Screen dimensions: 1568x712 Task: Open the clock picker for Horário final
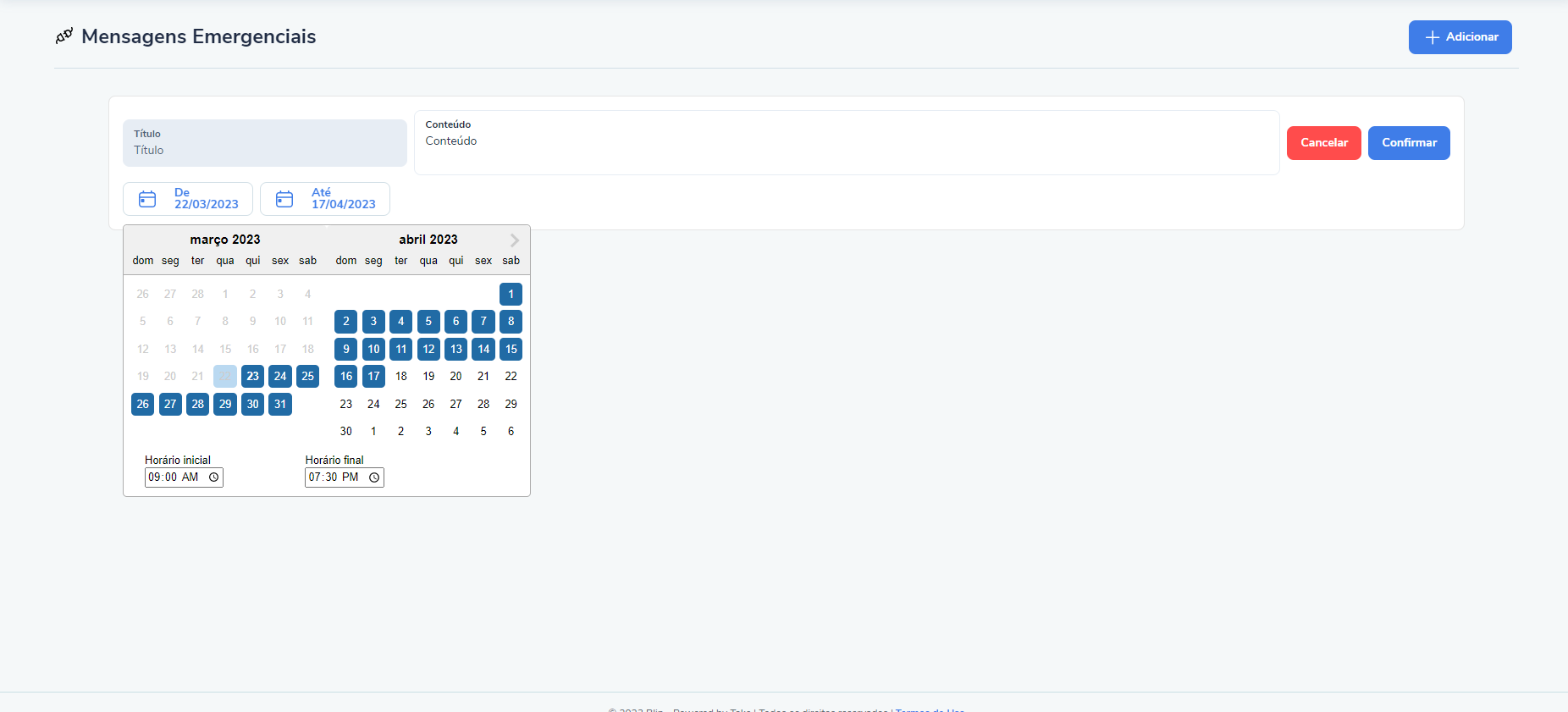pos(374,477)
